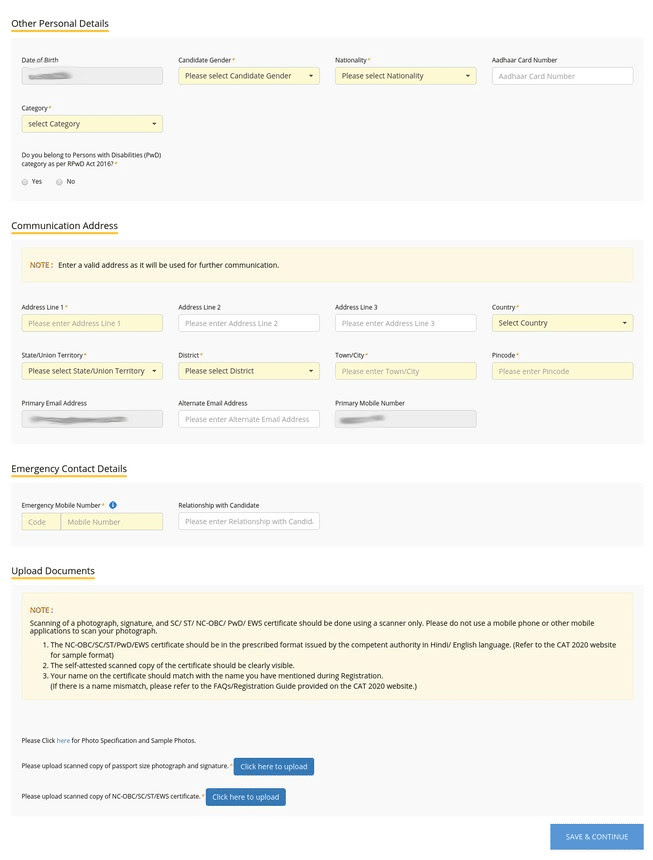Click the Aadhaar Card Number field
653x860 pixels.
point(562,76)
